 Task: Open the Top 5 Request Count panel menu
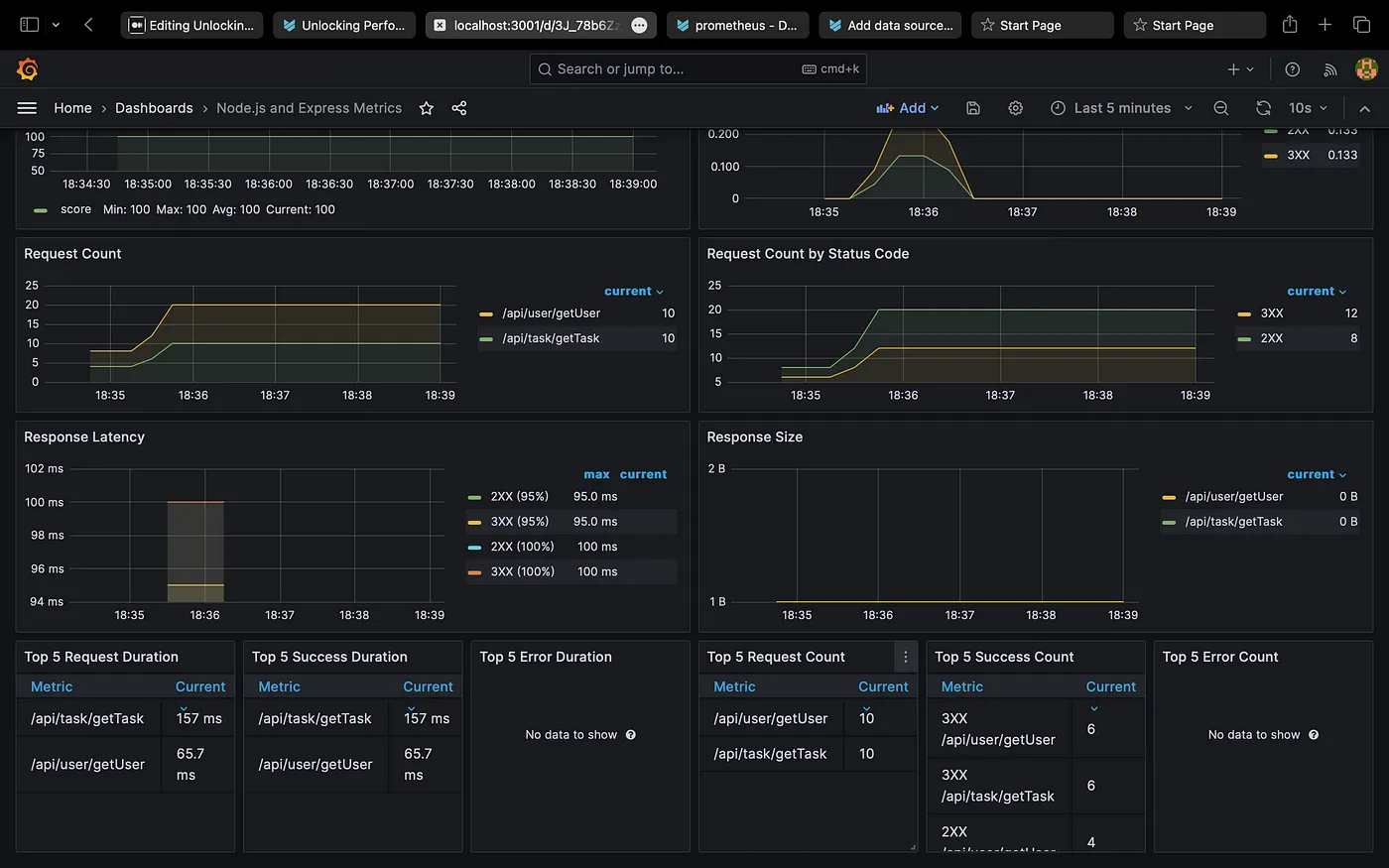(905, 657)
